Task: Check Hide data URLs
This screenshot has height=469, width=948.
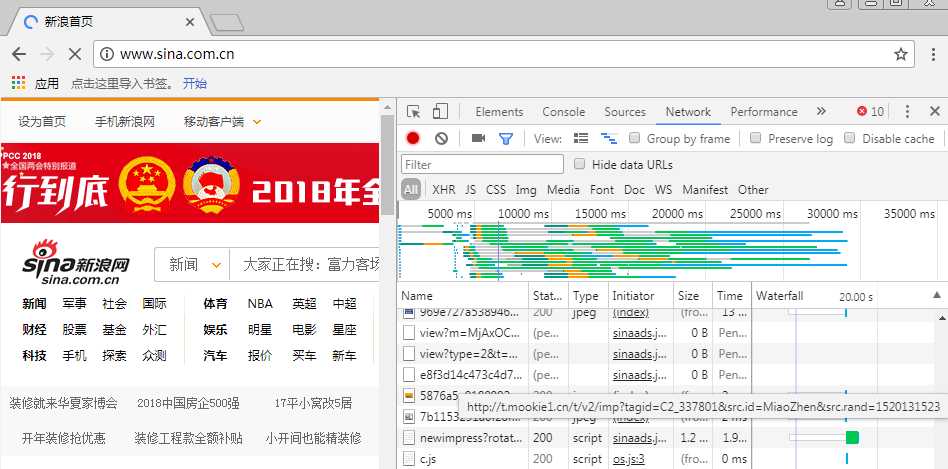Action: pos(579,164)
